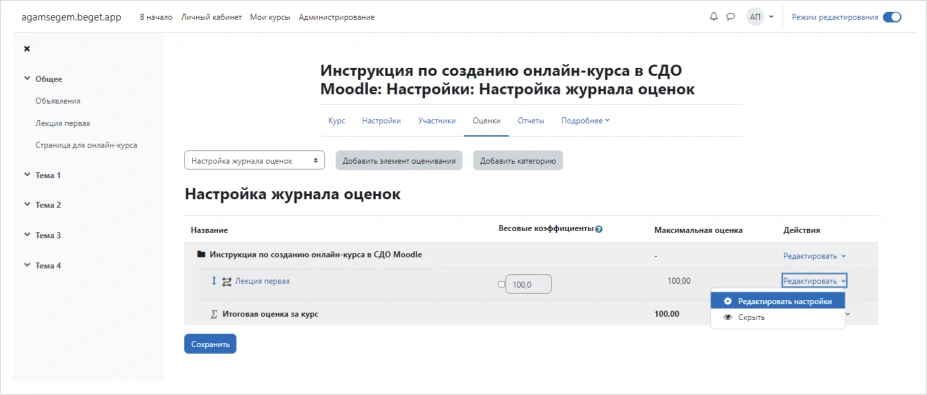
Task: Open the Подробнее tab dropdown
Action: coord(585,121)
